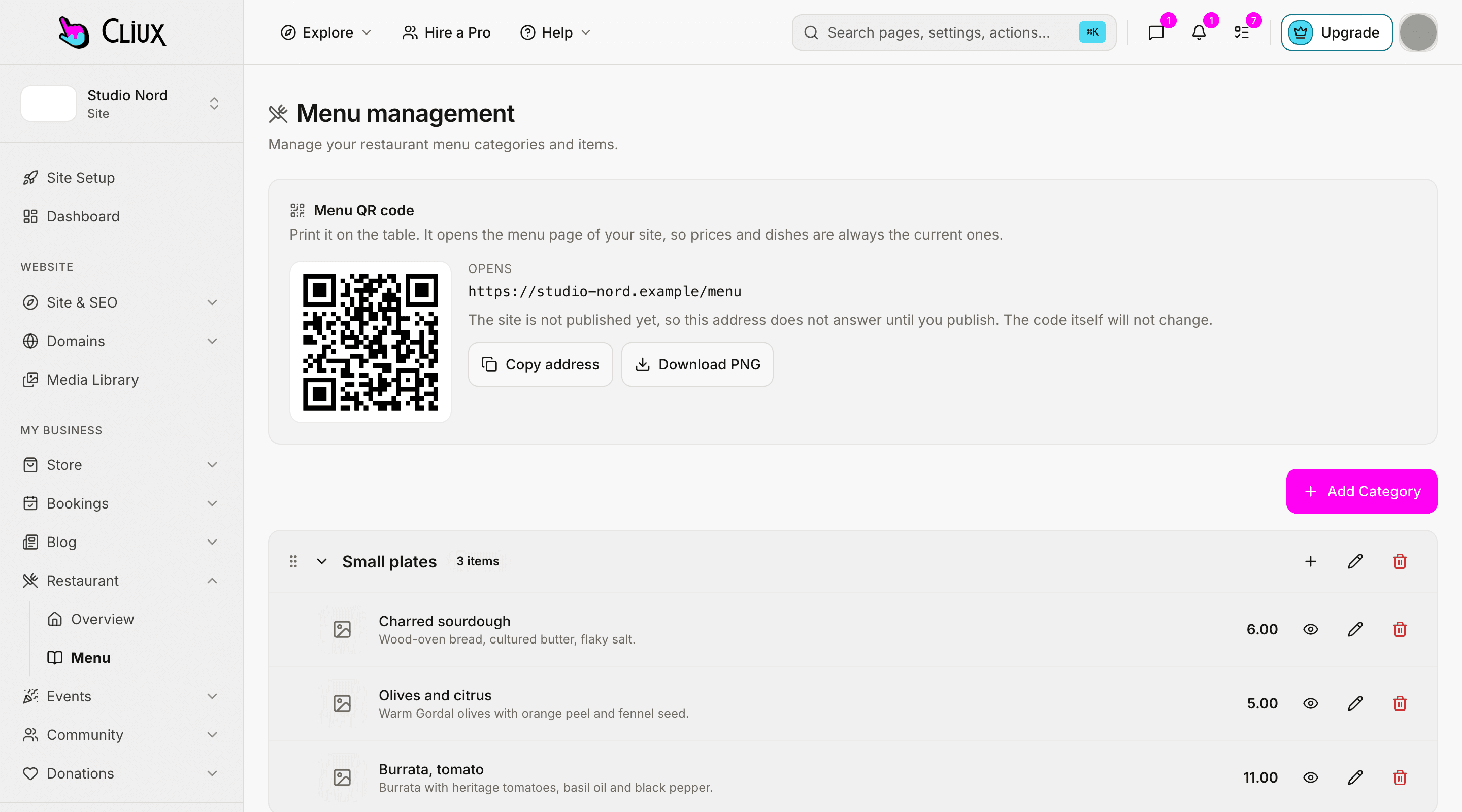Open Hire a Pro

(446, 32)
